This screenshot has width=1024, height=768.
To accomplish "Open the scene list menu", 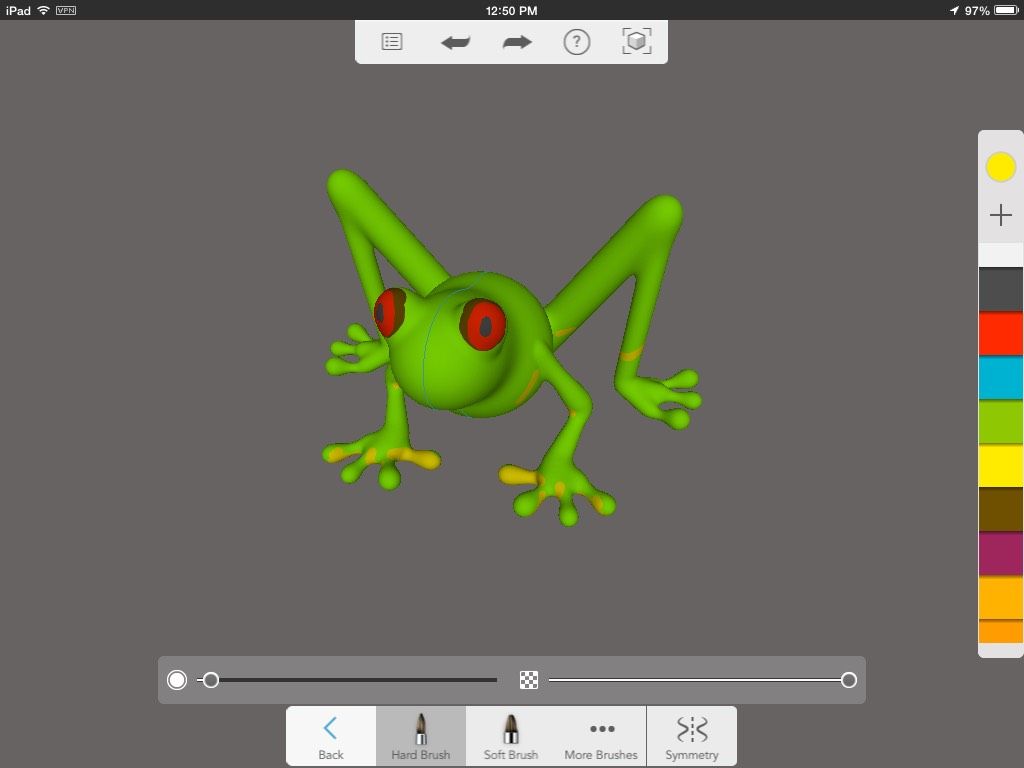I will pos(391,42).
